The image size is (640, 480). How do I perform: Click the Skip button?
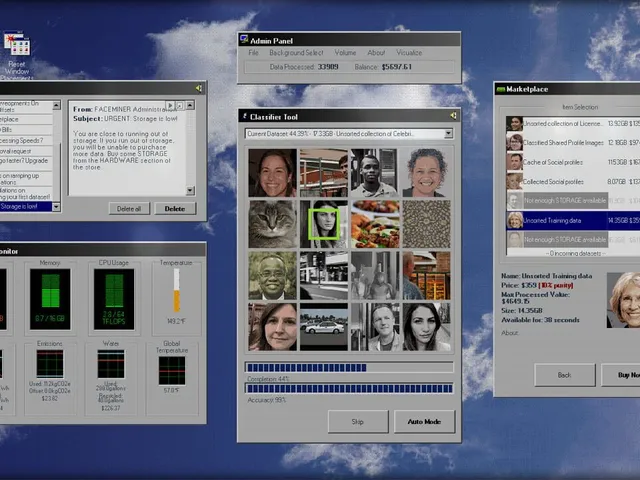(x=358, y=422)
